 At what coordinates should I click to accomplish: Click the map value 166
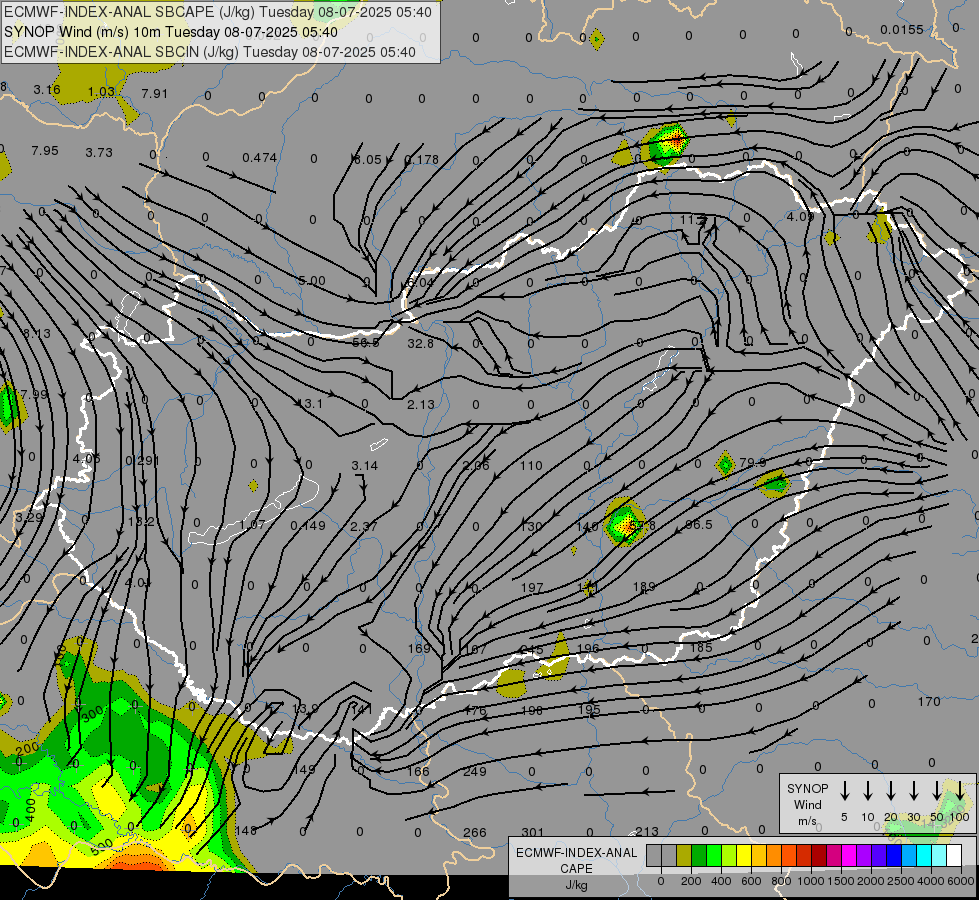point(418,772)
